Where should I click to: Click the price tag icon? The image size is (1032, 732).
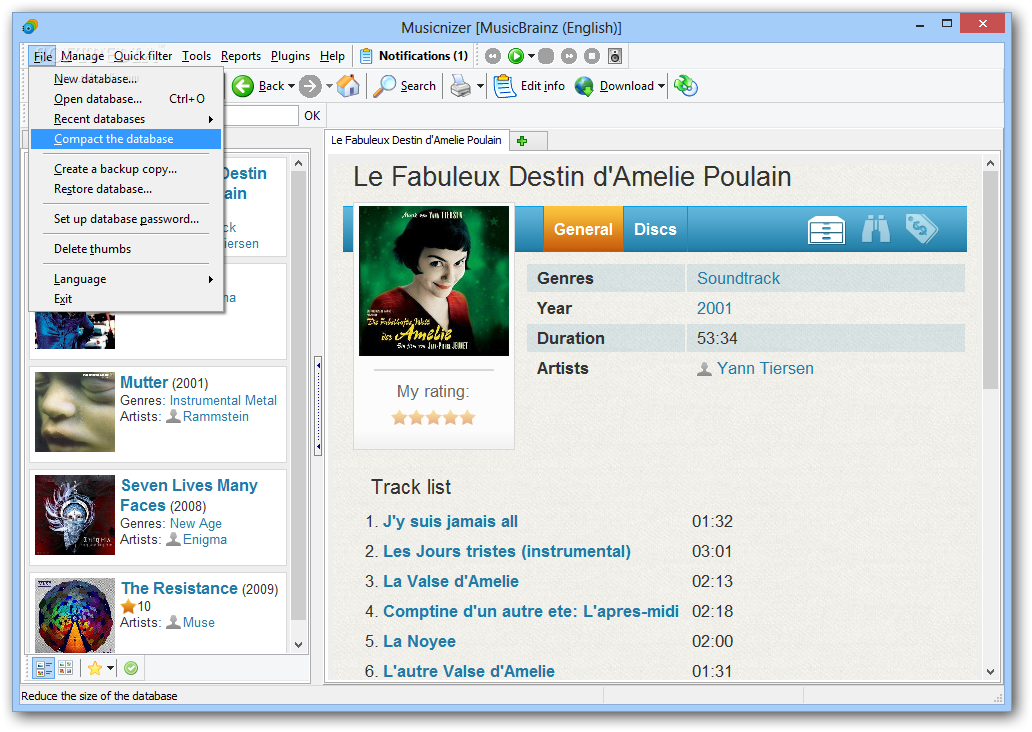[x=921, y=228]
